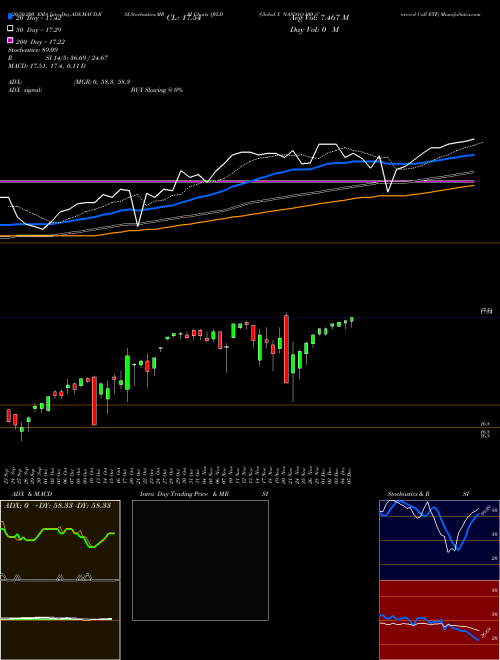Click the 'ADX: 0 +DY: 58.33 -DY: 58.33' readout

[x=57, y=505]
